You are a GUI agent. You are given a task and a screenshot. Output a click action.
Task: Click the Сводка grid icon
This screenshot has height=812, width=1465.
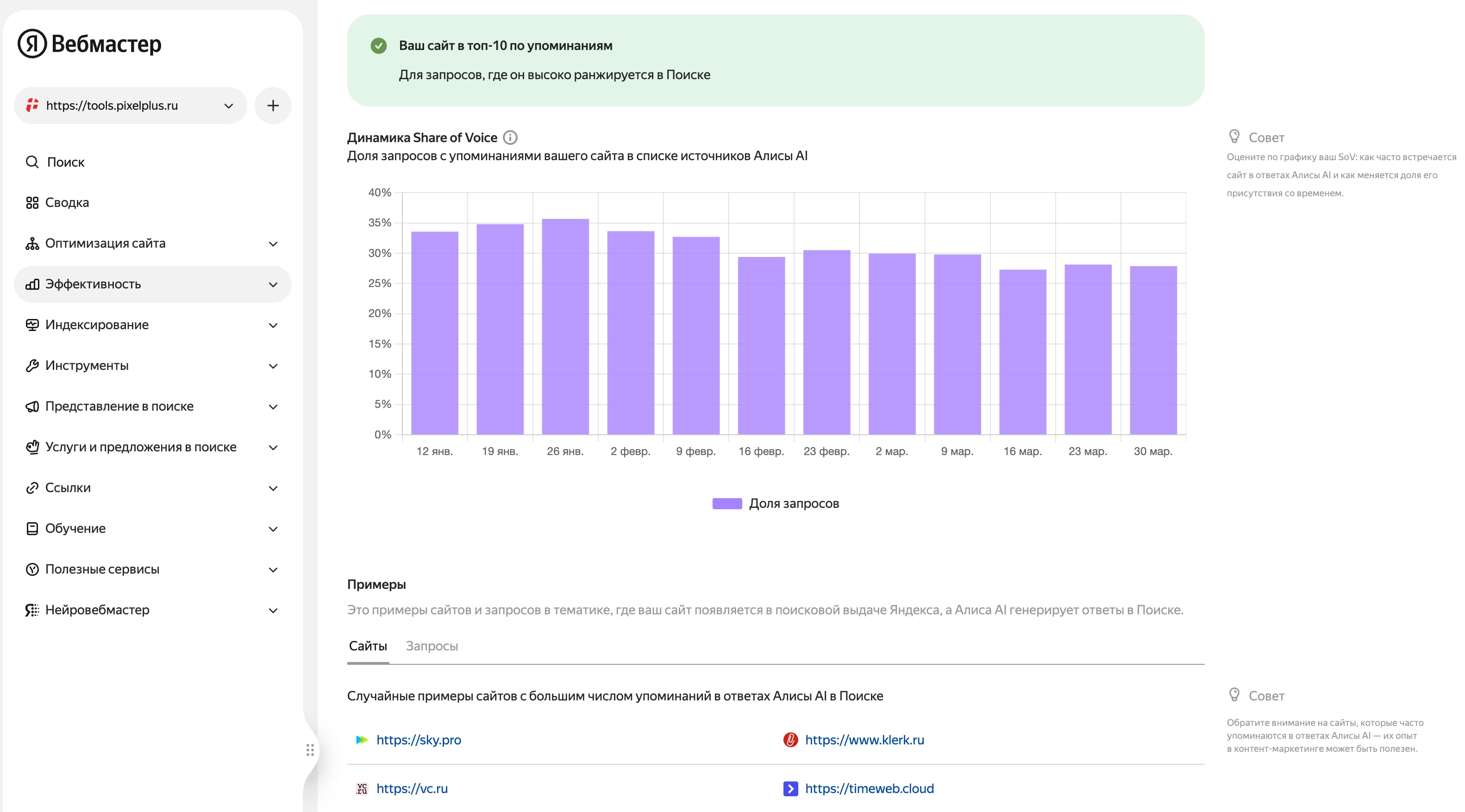click(32, 203)
